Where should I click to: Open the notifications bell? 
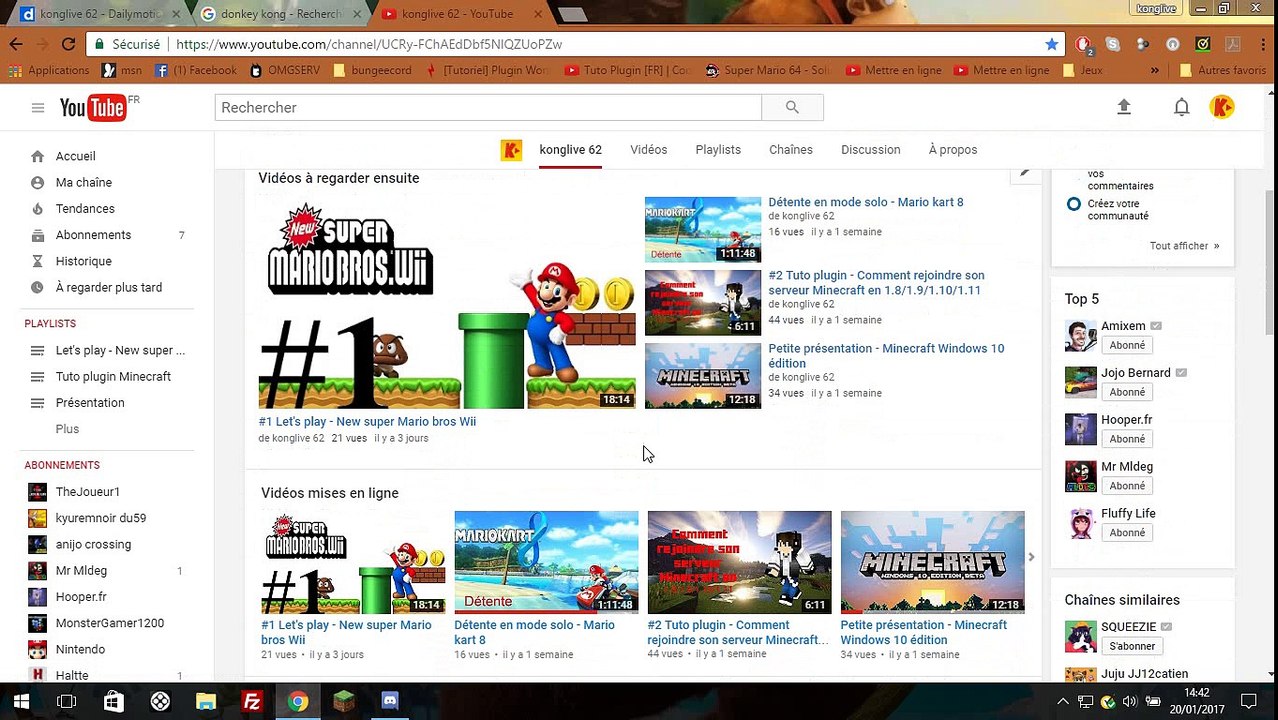pyautogui.click(x=1181, y=107)
